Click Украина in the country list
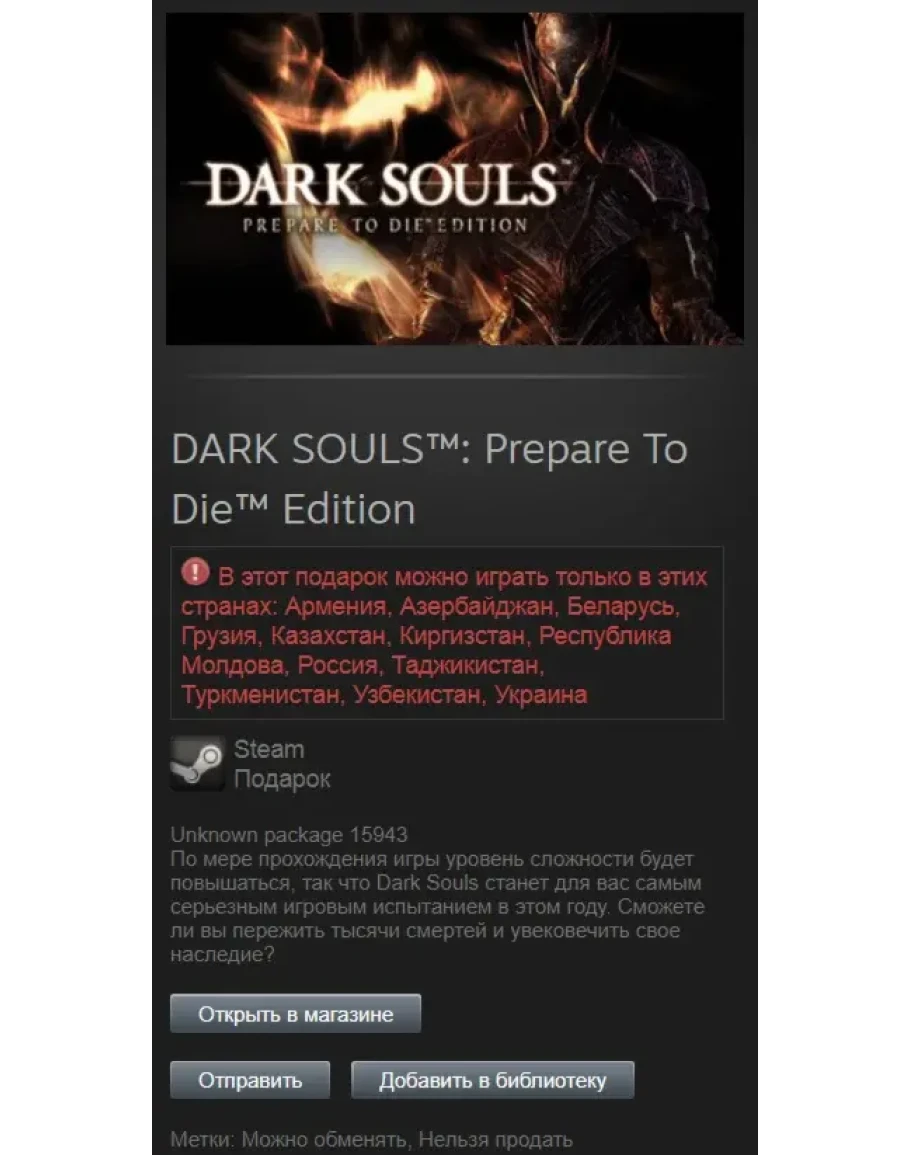The height and width of the screenshot is (1155, 910). tap(541, 695)
